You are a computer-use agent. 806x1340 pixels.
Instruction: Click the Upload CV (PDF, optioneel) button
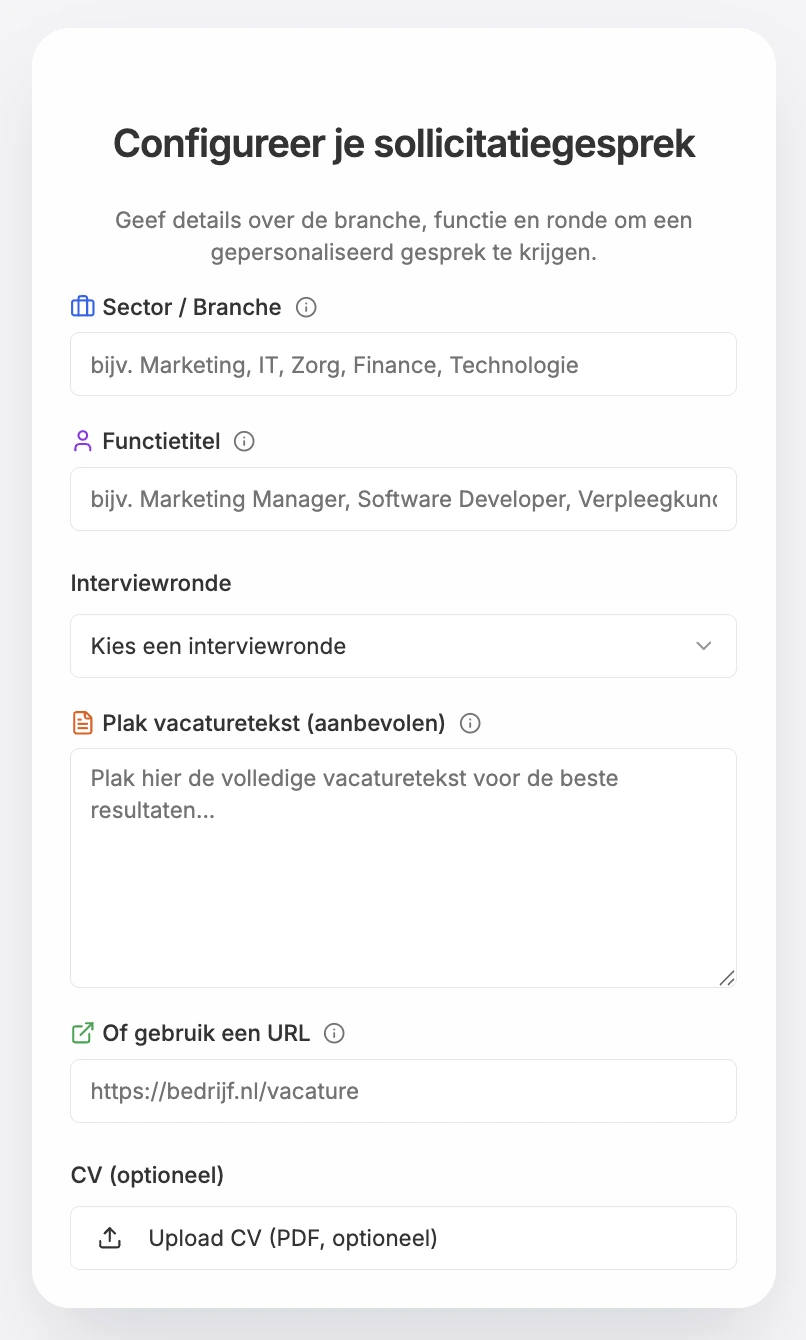click(403, 1238)
